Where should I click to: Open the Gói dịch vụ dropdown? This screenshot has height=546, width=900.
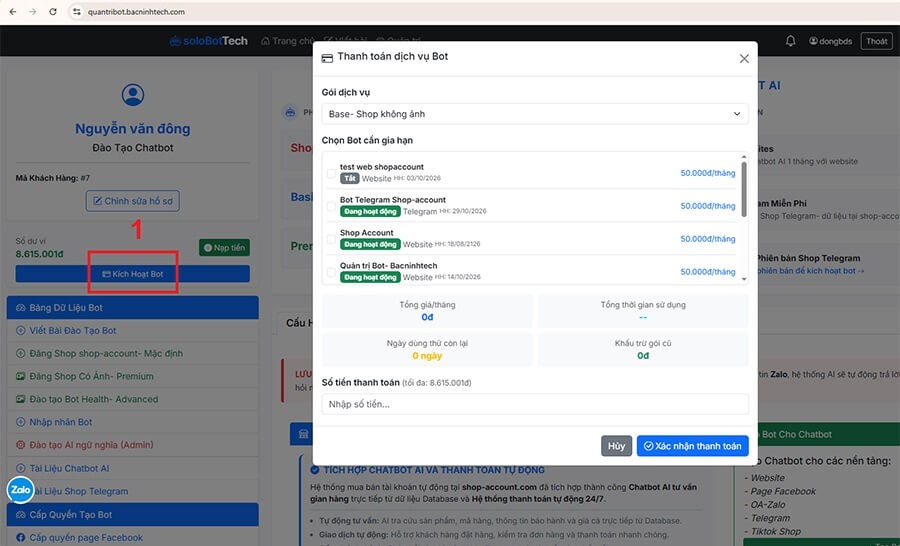tap(535, 114)
